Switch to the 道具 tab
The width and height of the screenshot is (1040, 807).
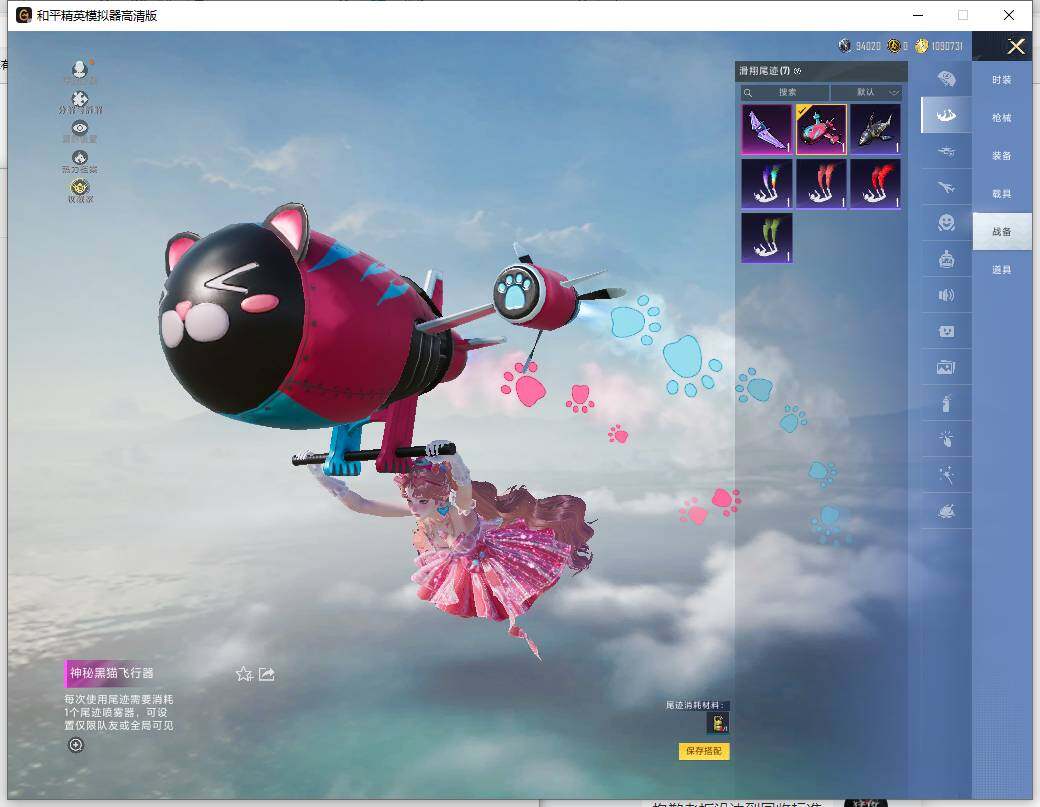point(1002,269)
